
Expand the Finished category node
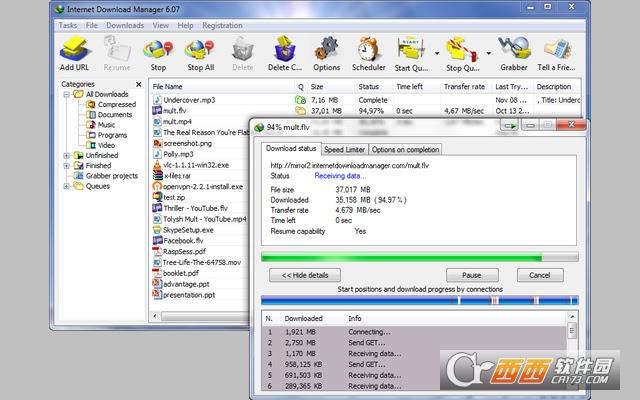point(67,166)
